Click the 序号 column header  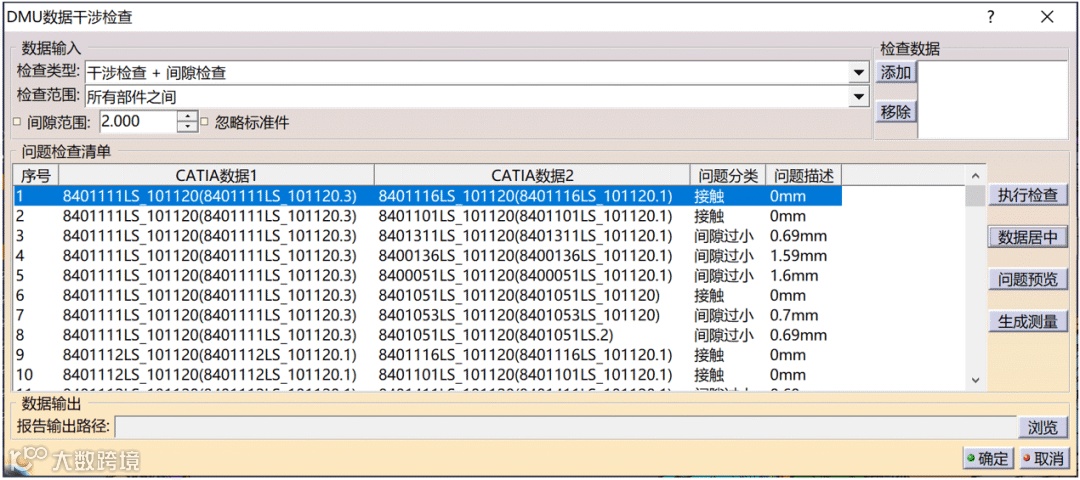37,176
